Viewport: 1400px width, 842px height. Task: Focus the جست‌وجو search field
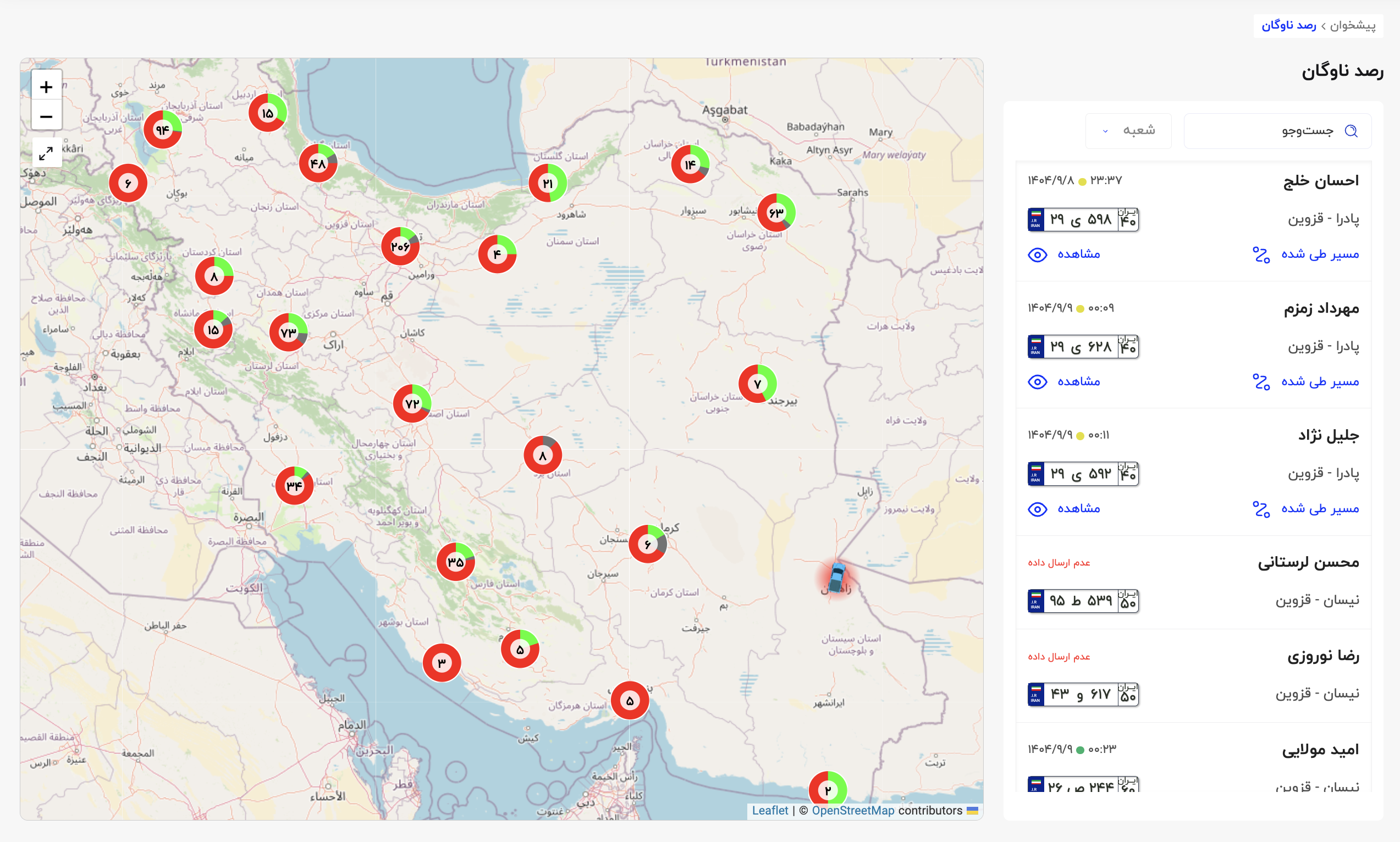tap(1277, 131)
